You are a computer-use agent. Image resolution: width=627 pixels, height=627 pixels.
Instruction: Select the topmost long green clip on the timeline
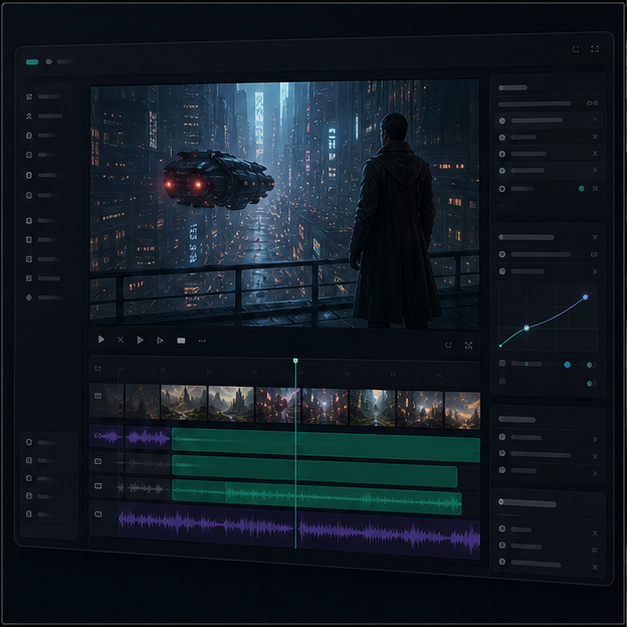pyautogui.click(x=326, y=445)
